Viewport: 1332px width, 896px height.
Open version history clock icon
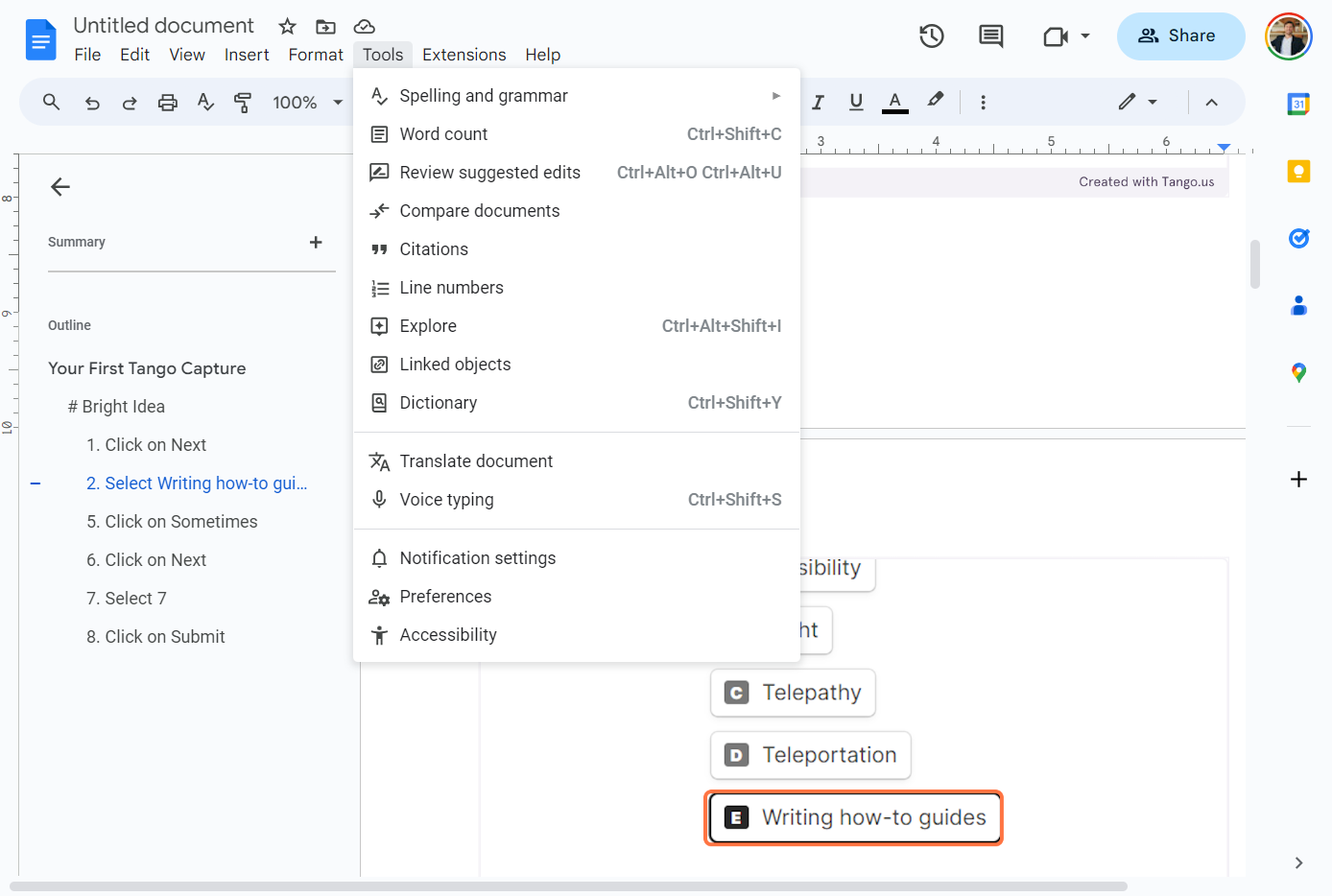[931, 36]
